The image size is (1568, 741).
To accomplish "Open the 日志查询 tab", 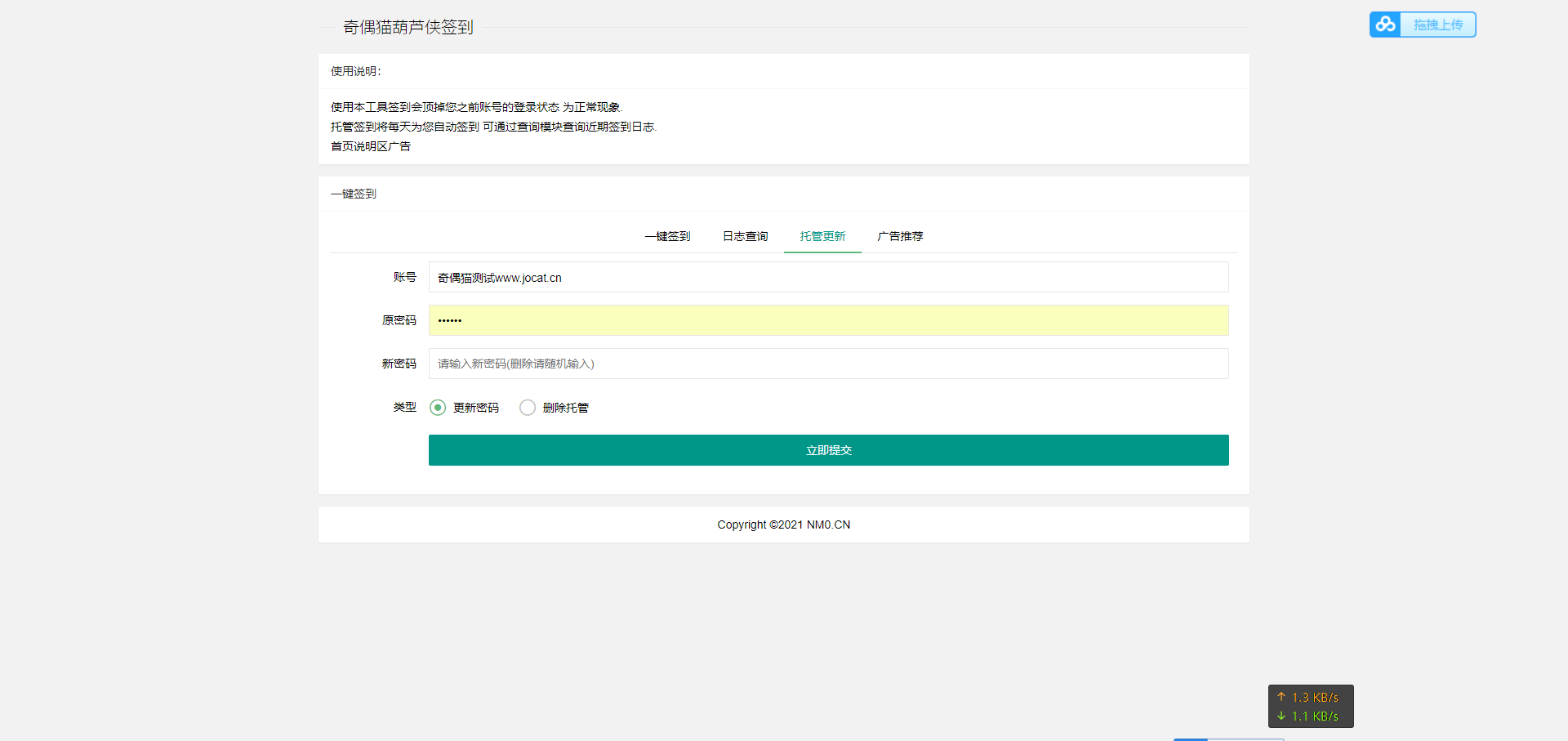I will [x=745, y=236].
